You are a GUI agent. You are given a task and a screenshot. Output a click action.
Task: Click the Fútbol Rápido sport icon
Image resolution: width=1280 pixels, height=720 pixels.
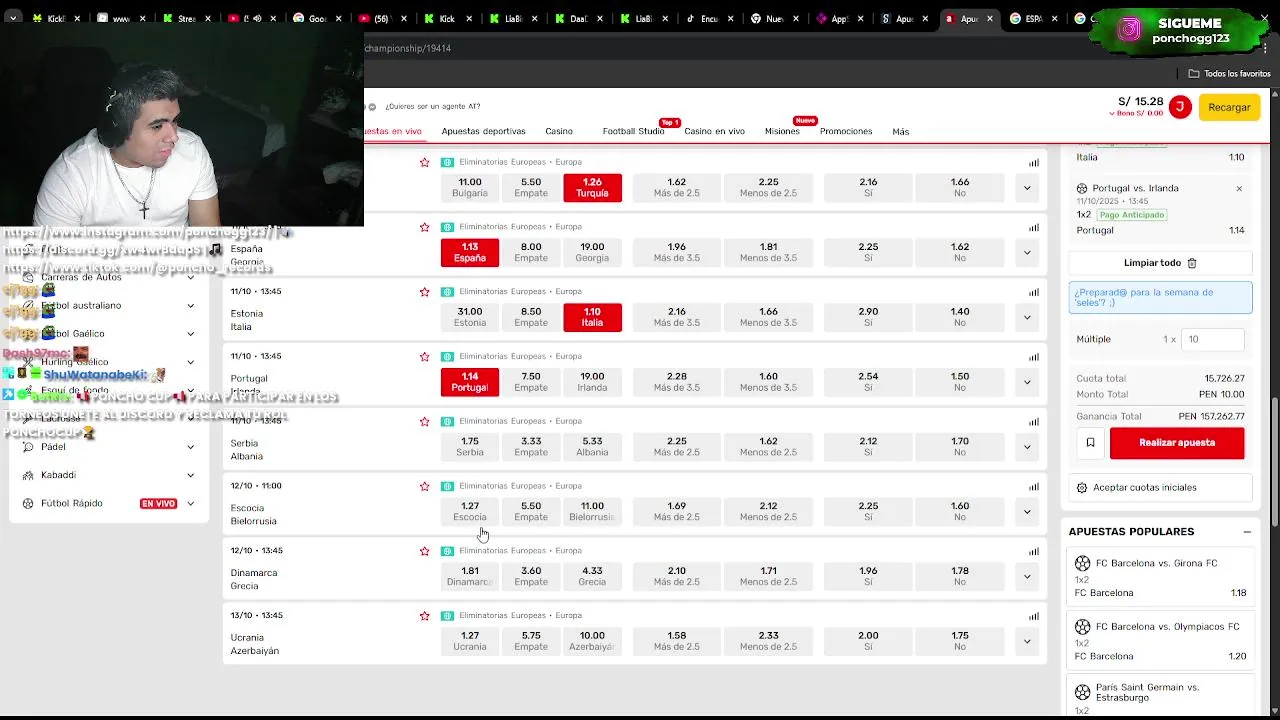coord(28,504)
